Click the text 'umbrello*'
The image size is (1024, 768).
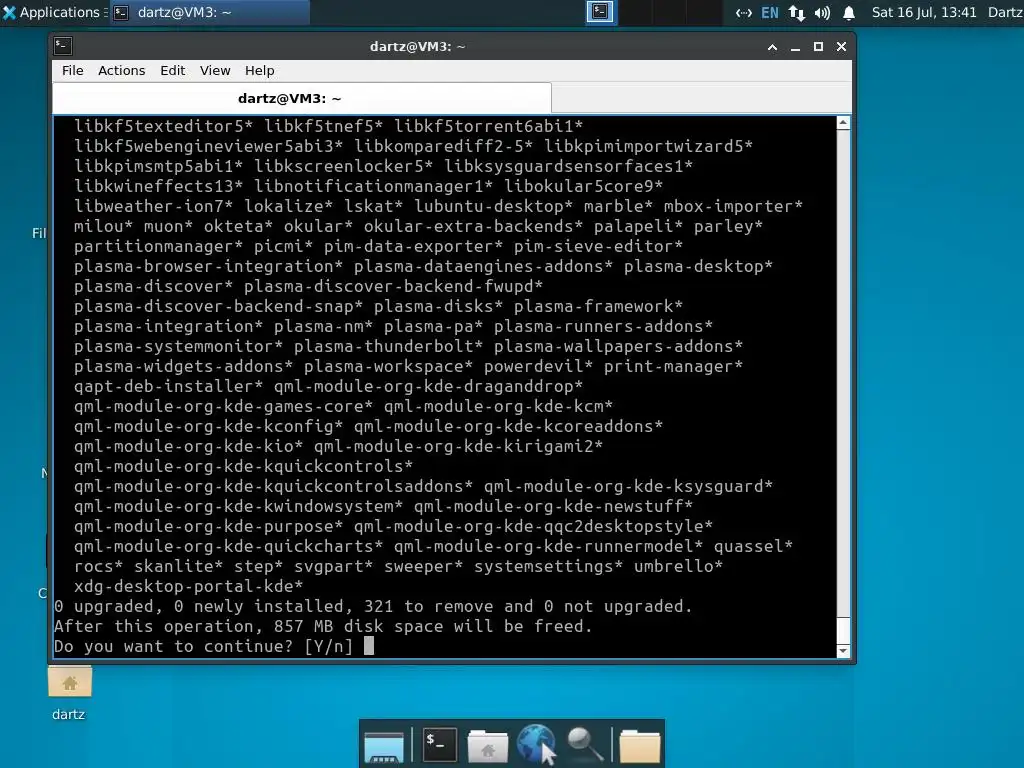(679, 566)
